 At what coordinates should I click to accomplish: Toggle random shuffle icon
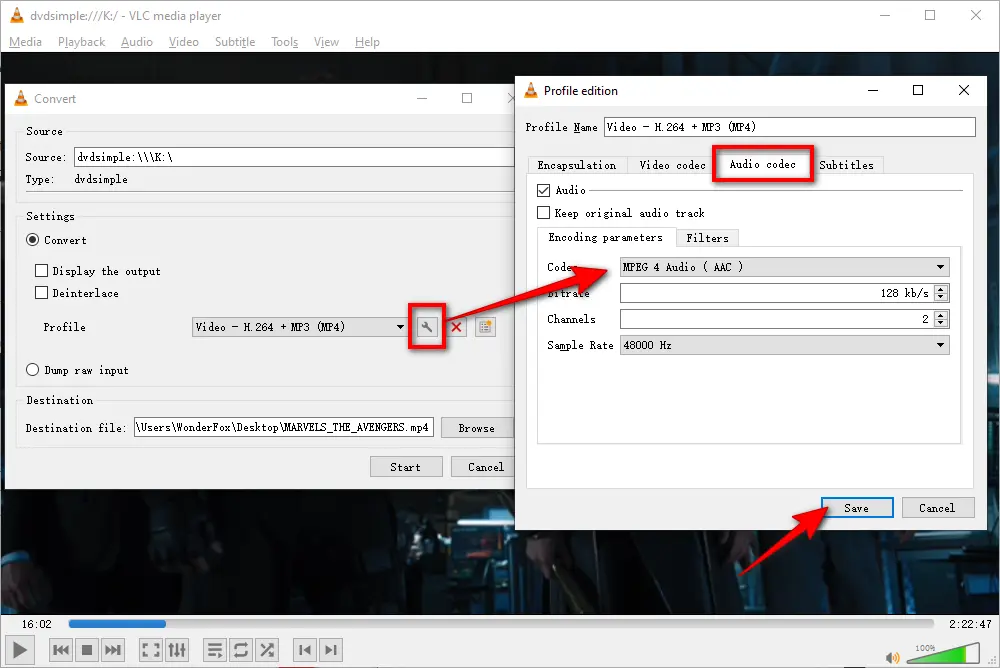click(x=267, y=650)
